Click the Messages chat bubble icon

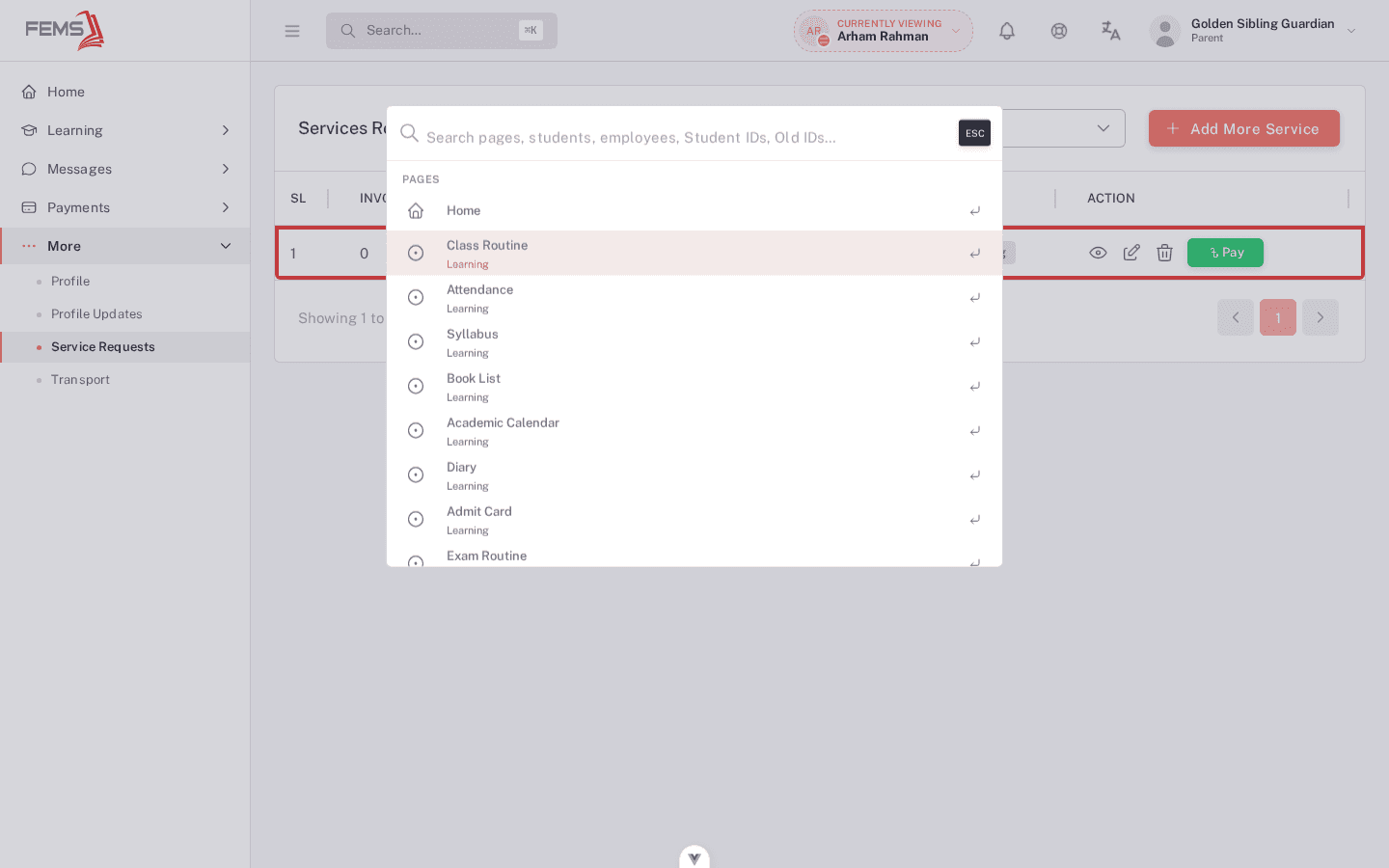(29, 169)
